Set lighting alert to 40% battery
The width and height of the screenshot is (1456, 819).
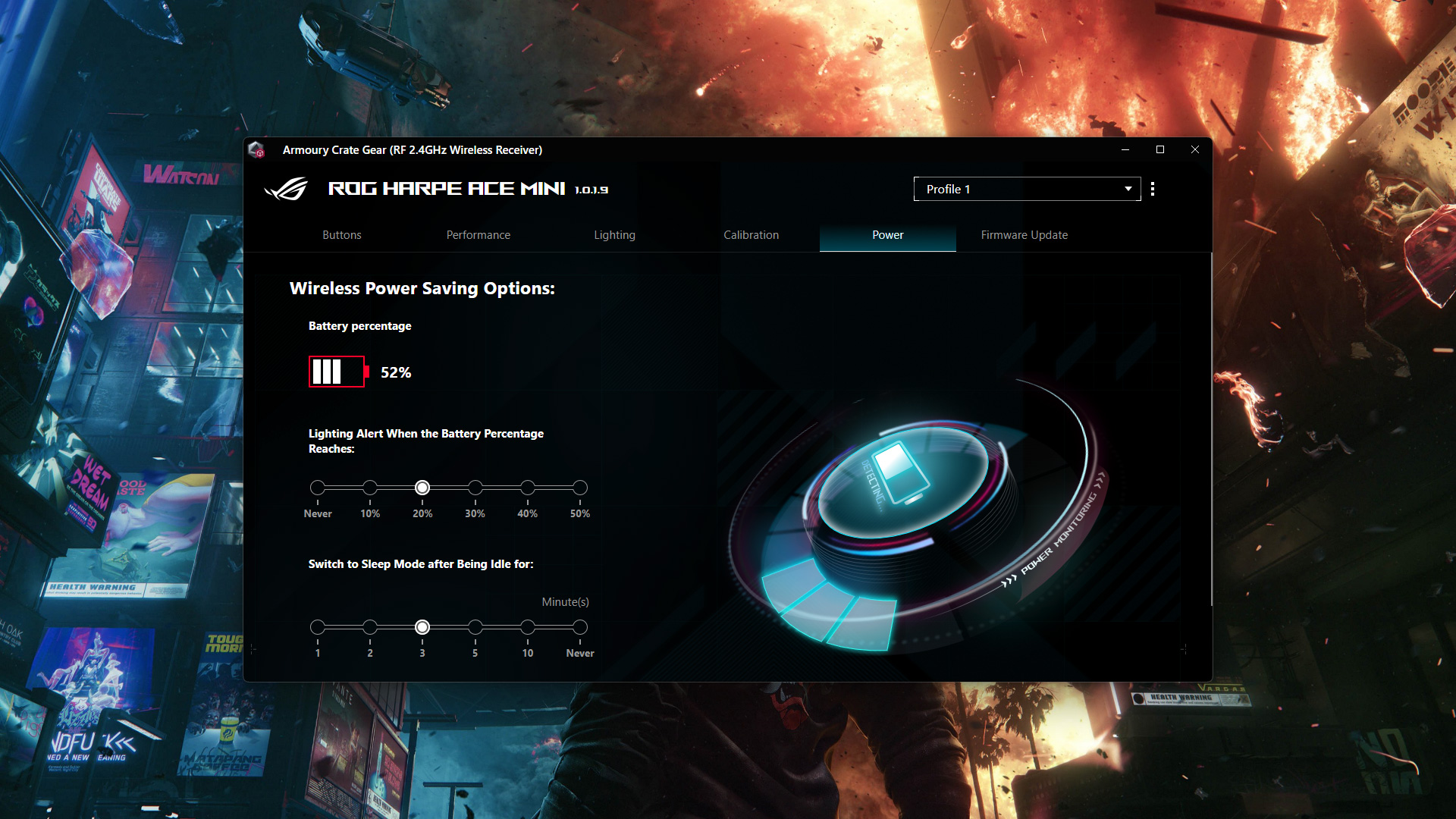click(528, 488)
